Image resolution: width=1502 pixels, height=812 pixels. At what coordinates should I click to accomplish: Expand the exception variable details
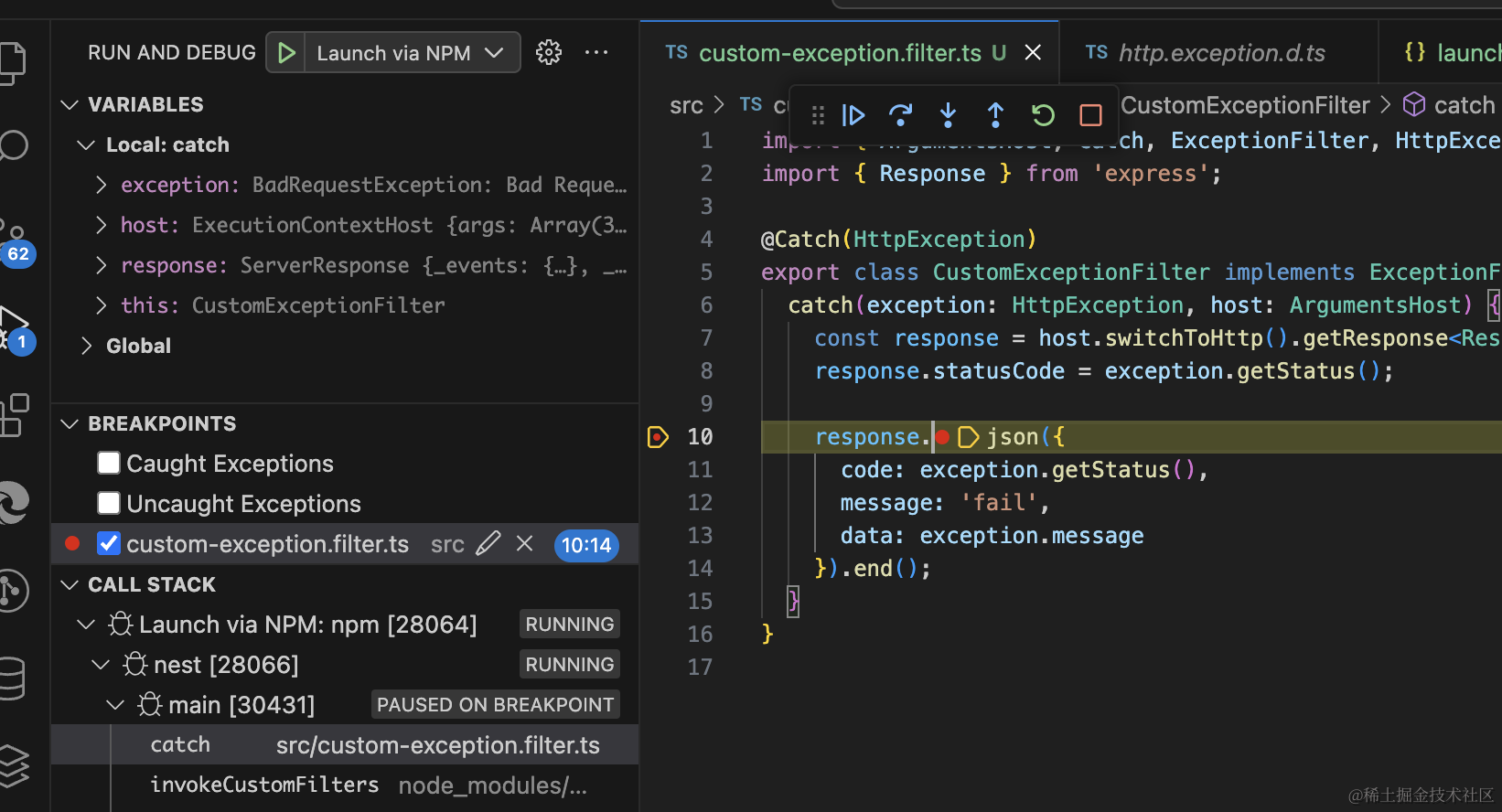pyautogui.click(x=102, y=186)
